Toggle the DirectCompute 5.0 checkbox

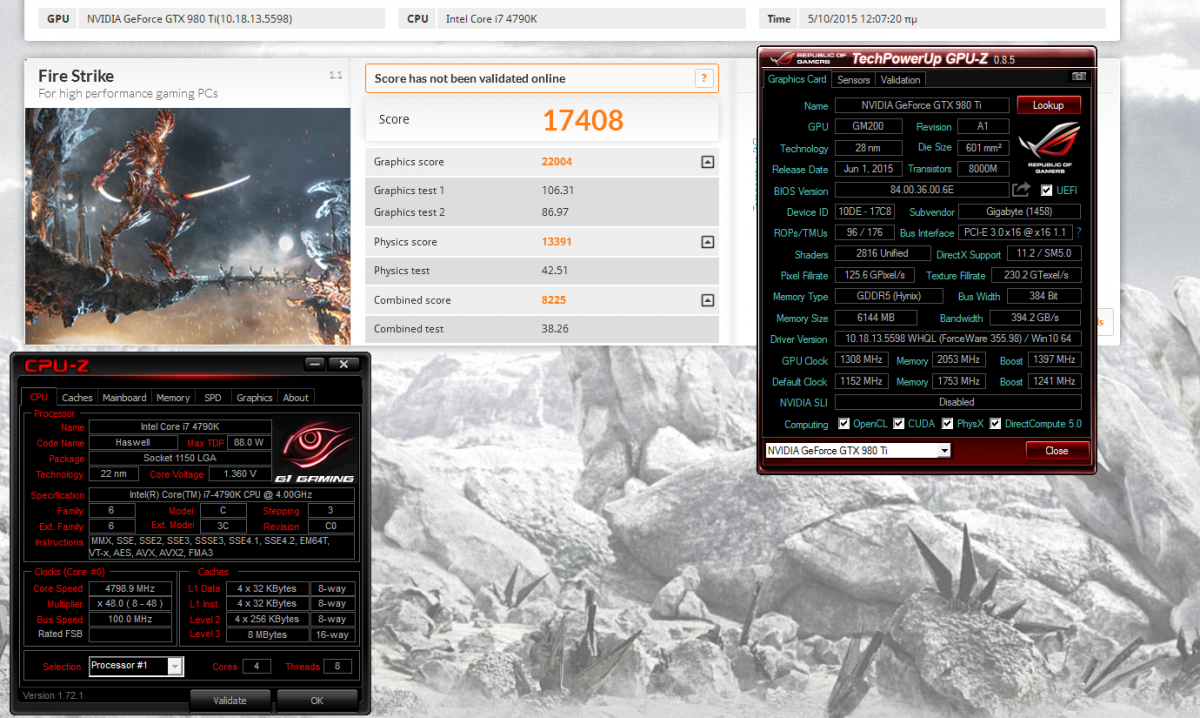[995, 424]
